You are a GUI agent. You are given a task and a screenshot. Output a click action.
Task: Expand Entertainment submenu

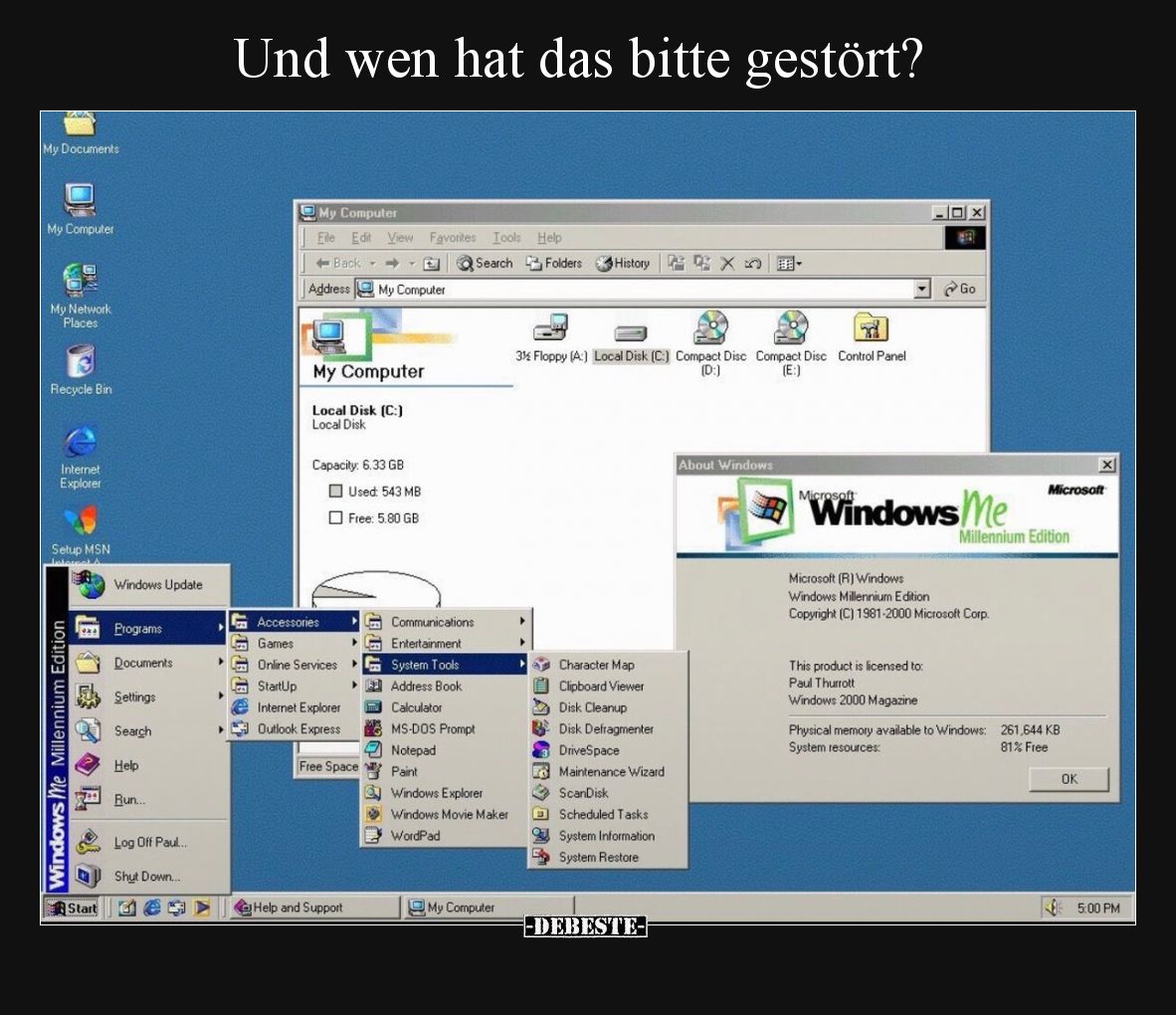point(445,644)
